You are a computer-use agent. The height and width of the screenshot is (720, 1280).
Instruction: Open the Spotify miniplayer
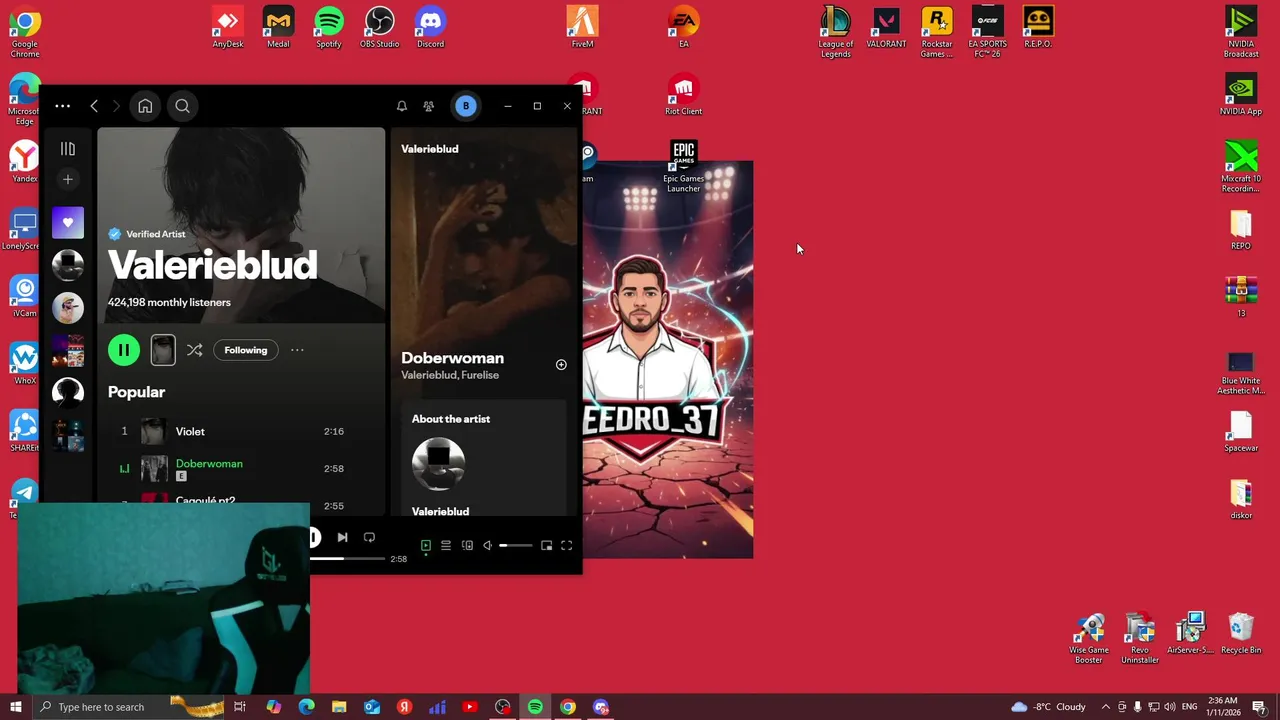546,546
